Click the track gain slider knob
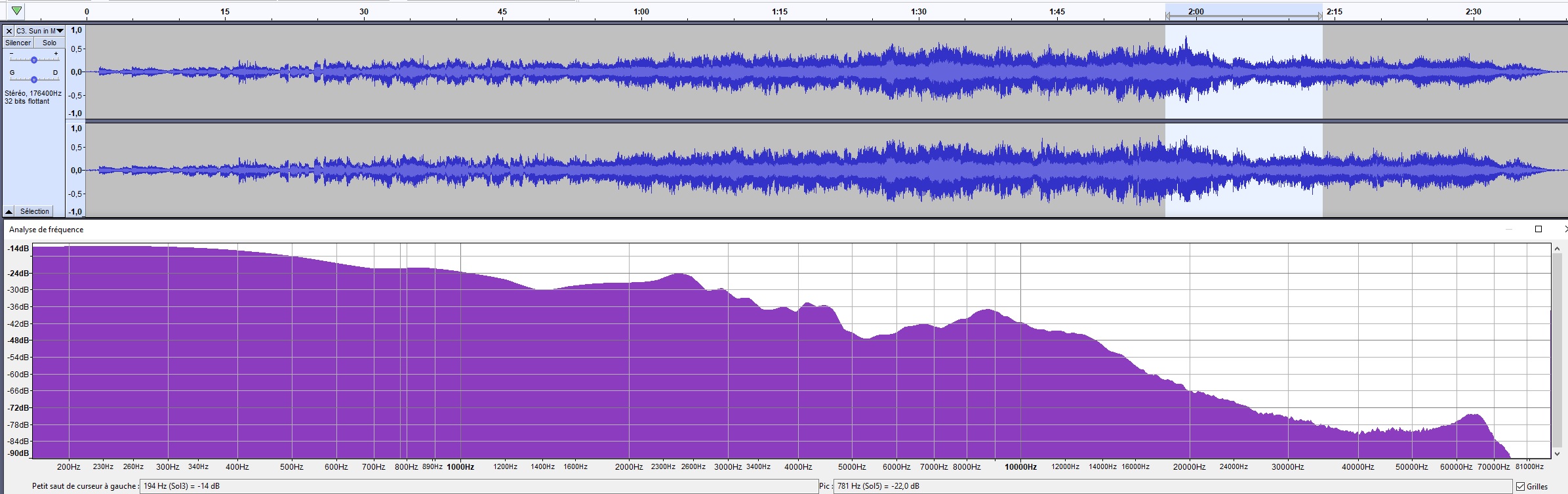Viewport: 1568px width, 494px height. pyautogui.click(x=33, y=60)
